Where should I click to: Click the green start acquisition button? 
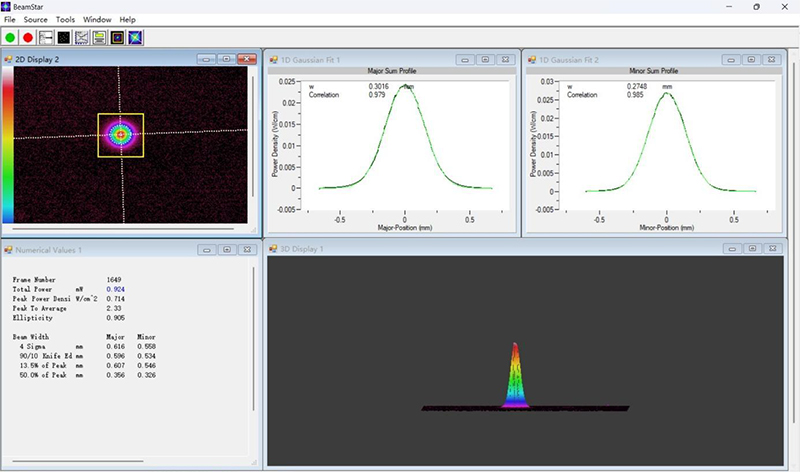pos(10,38)
